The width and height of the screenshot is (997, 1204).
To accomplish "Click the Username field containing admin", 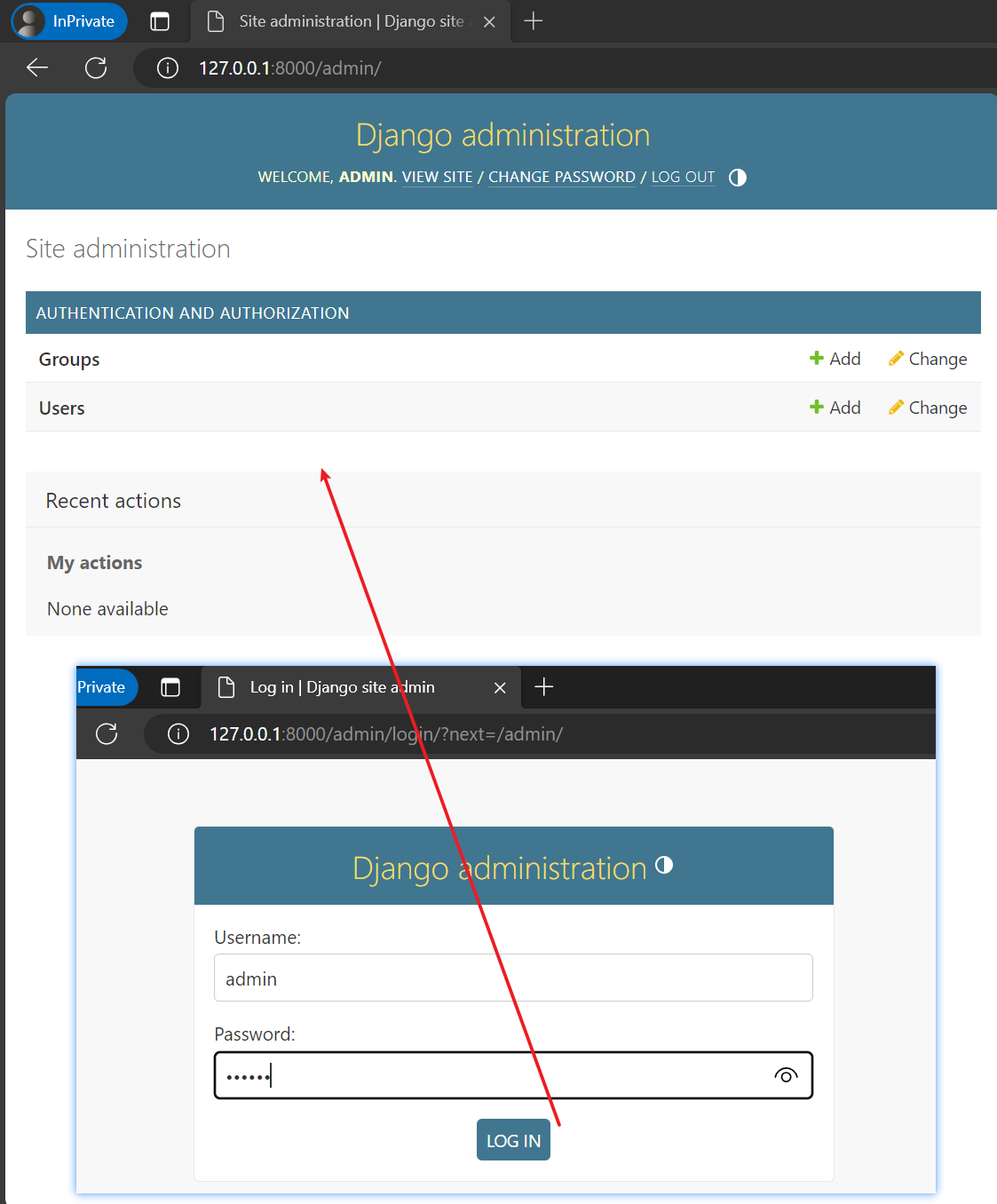I will pyautogui.click(x=513, y=978).
